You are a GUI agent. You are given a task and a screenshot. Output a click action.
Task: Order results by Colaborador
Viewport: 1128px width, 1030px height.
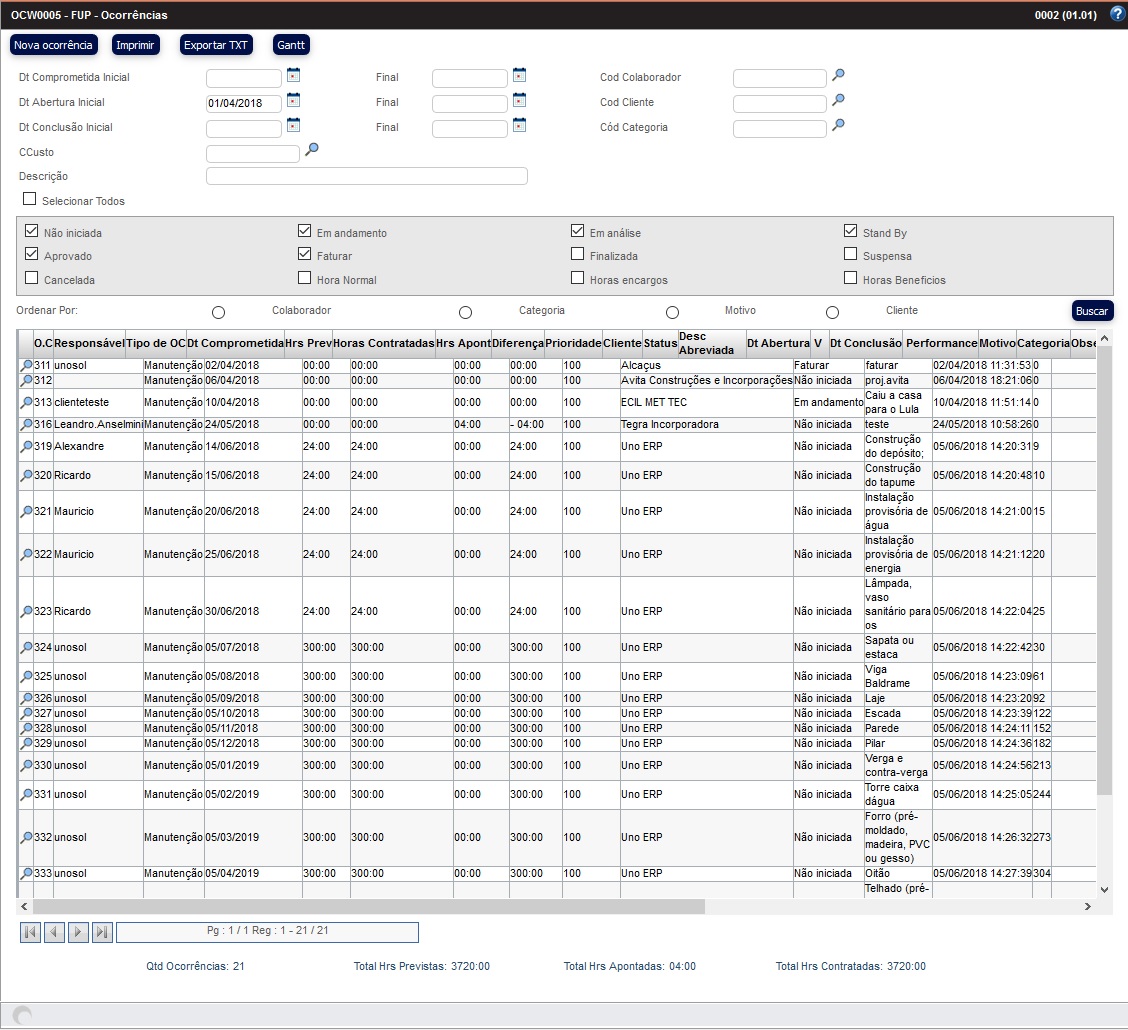tap(218, 313)
